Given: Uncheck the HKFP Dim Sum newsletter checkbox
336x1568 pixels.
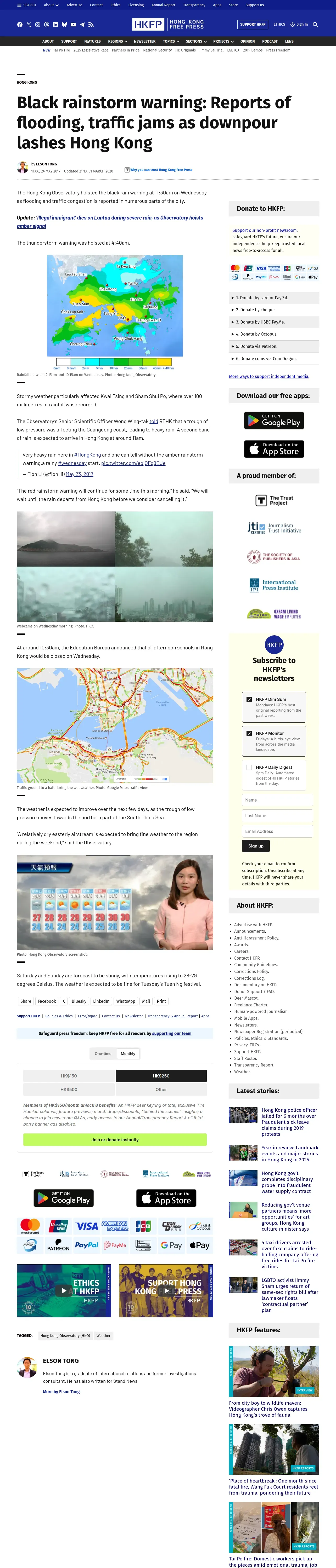Looking at the screenshot, I should pyautogui.click(x=249, y=699).
